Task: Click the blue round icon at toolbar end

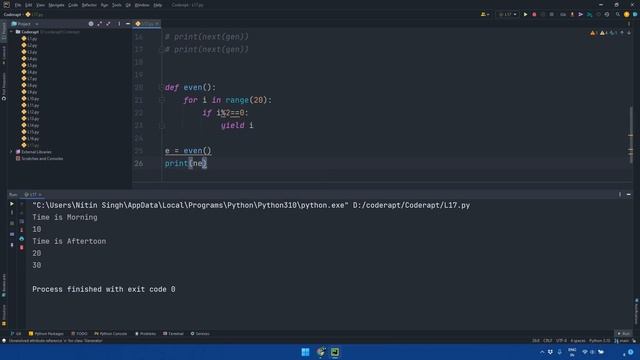Action: tap(635, 14)
